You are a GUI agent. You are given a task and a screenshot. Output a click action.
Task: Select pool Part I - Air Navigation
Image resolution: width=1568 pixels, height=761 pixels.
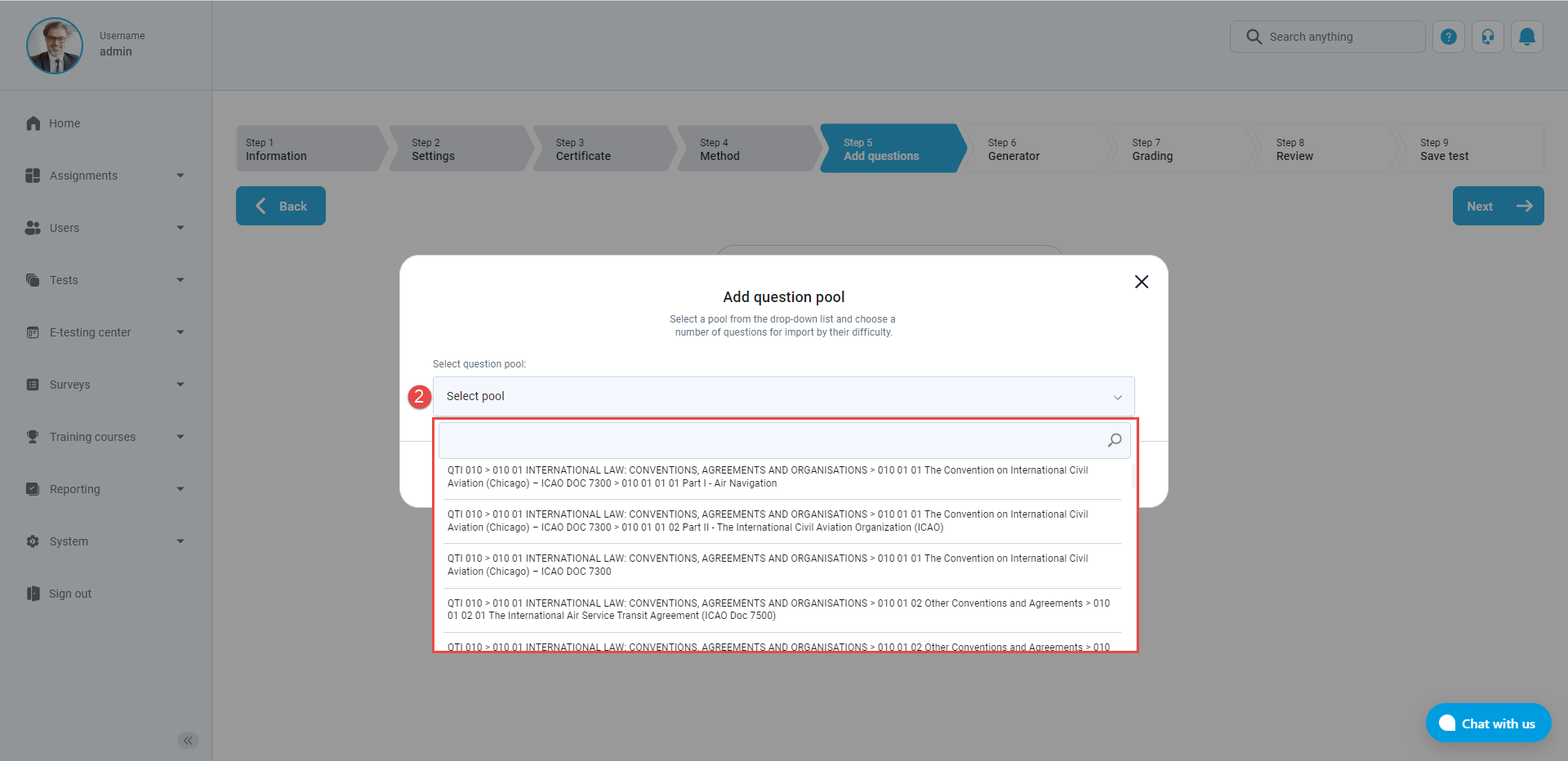tap(782, 477)
